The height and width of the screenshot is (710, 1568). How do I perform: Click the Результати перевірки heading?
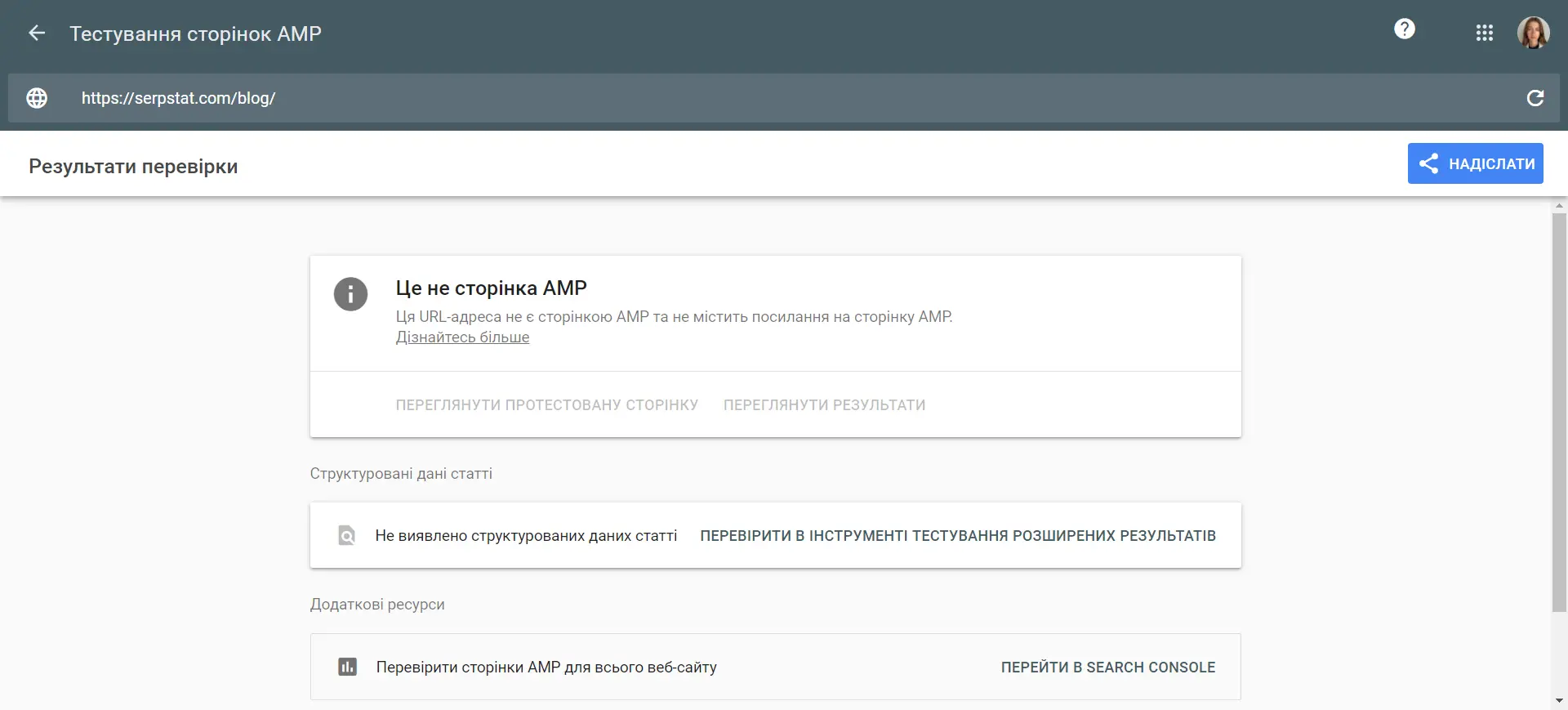click(x=133, y=167)
